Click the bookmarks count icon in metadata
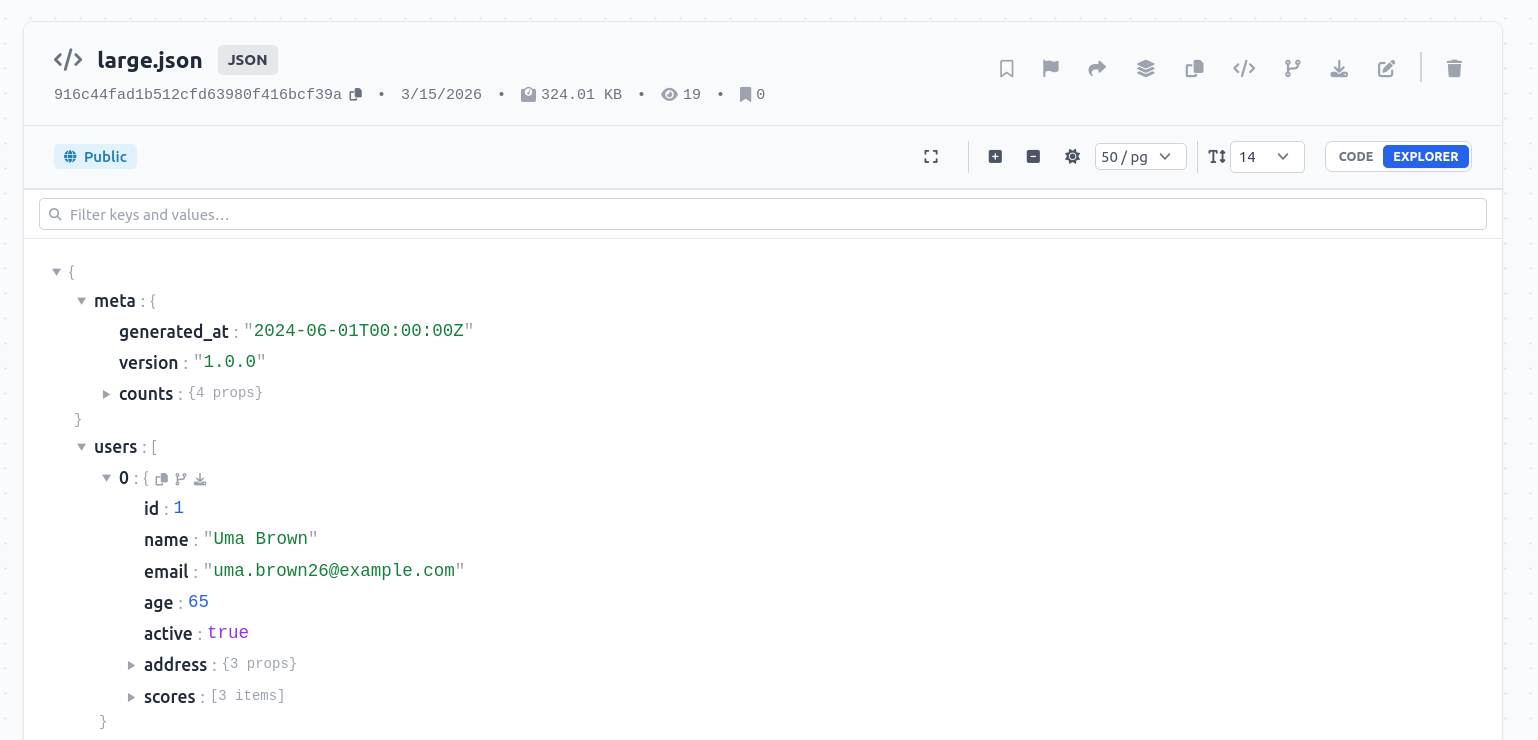Image resolution: width=1538 pixels, height=740 pixels. pyautogui.click(x=745, y=94)
